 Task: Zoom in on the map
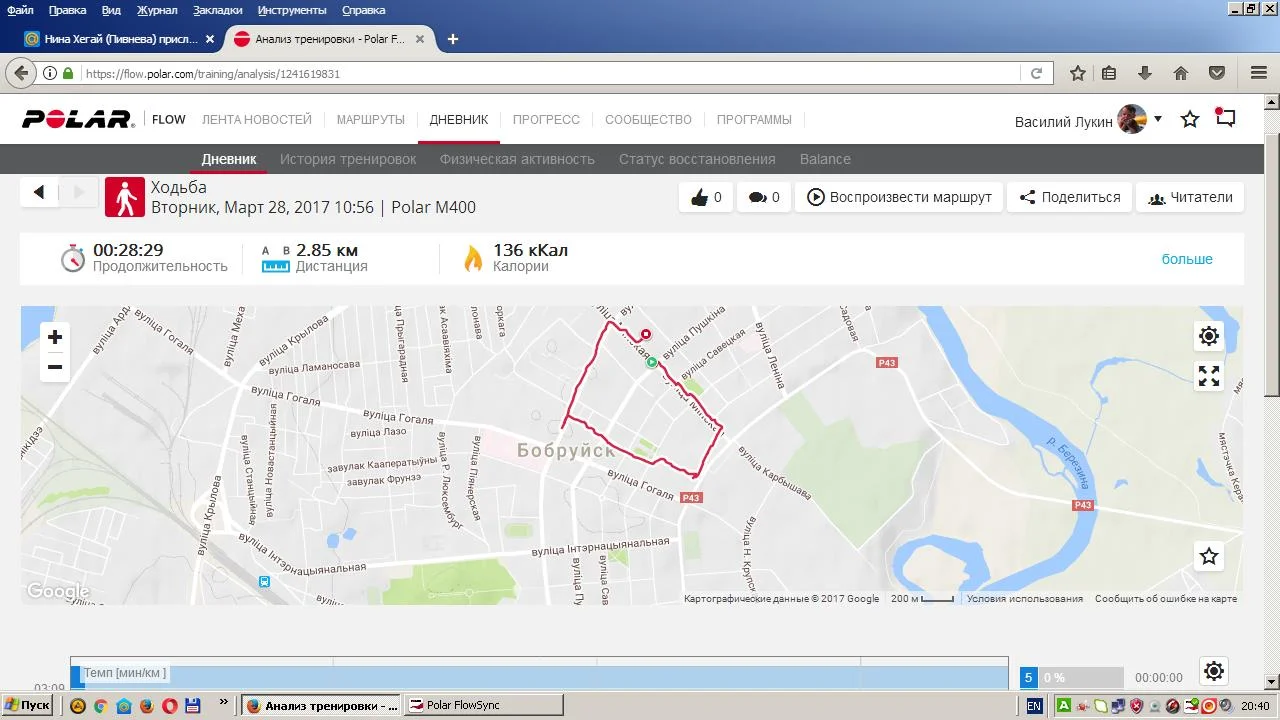click(x=55, y=337)
